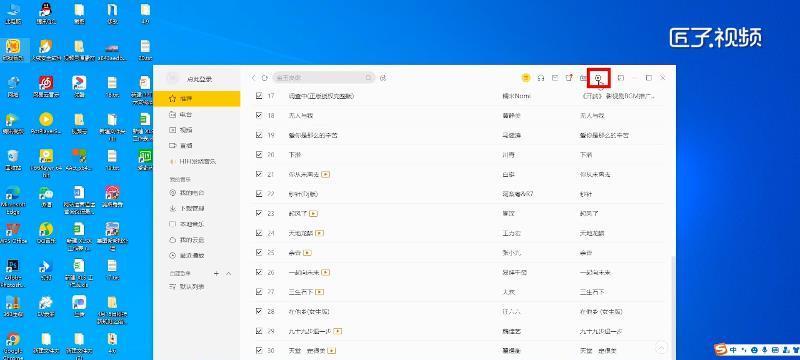Open the song recognition icon beside search

383,78
